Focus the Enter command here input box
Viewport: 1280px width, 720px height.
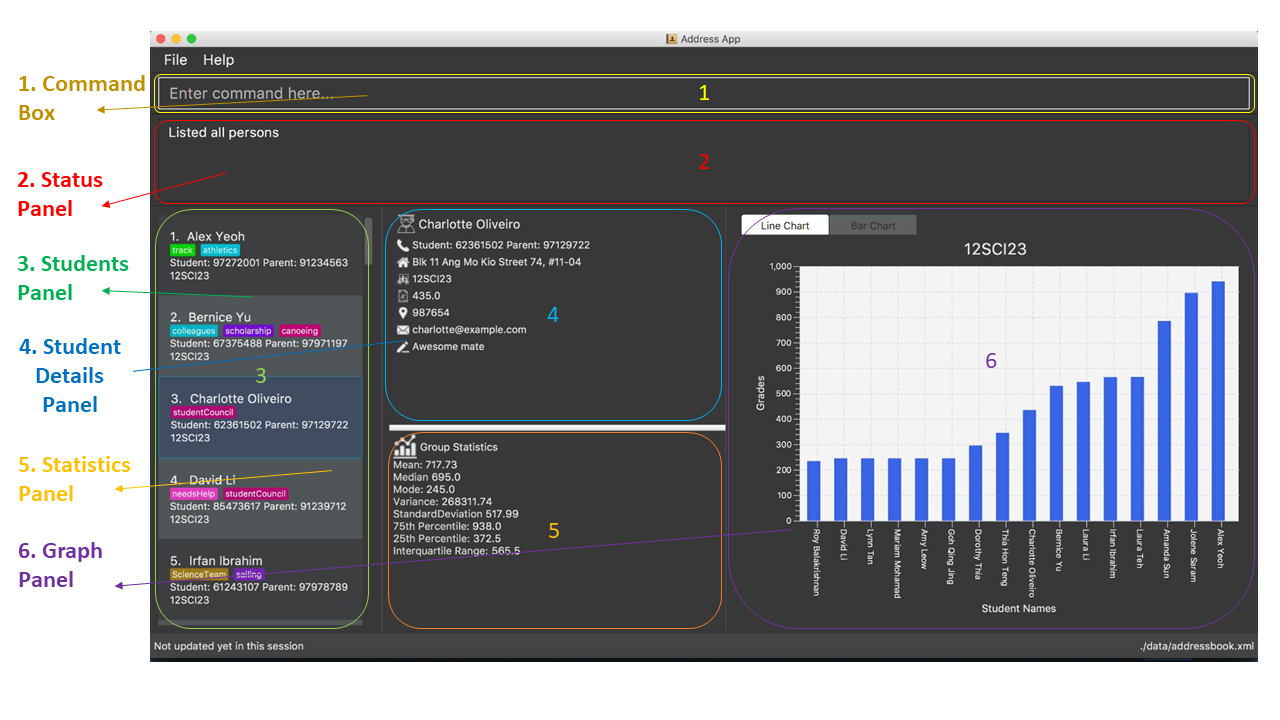click(x=703, y=93)
